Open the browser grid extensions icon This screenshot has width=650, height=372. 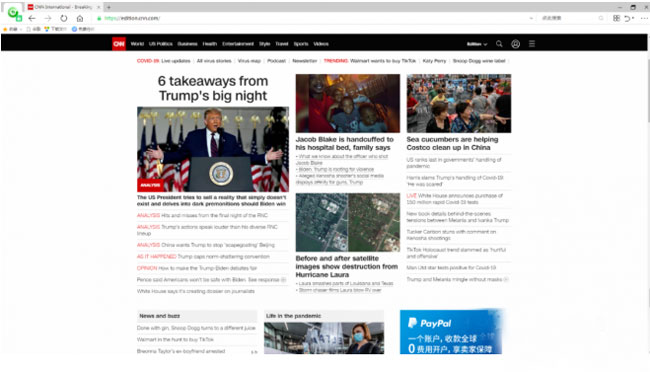coord(616,18)
